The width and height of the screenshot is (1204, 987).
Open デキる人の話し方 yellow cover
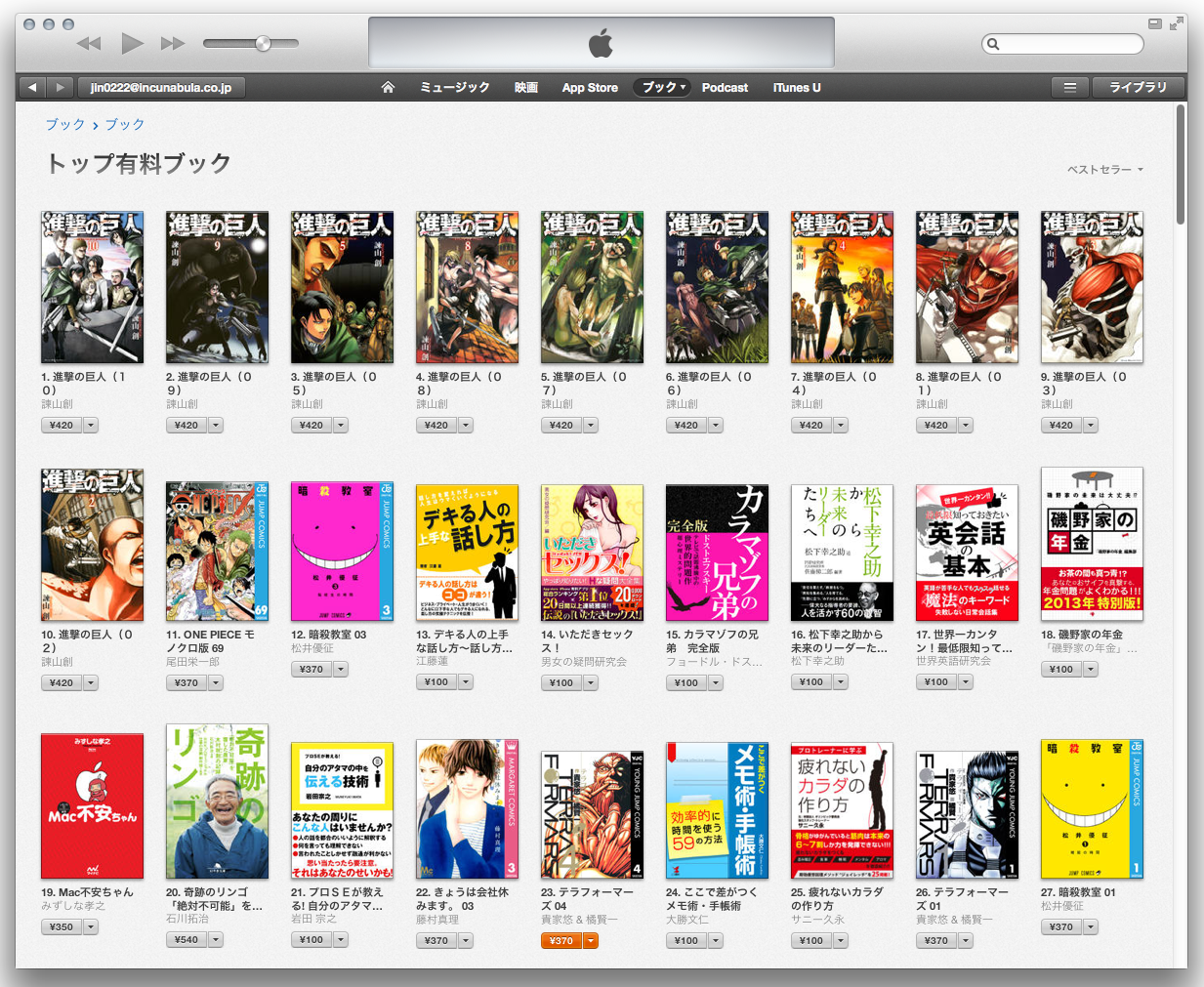tap(467, 553)
